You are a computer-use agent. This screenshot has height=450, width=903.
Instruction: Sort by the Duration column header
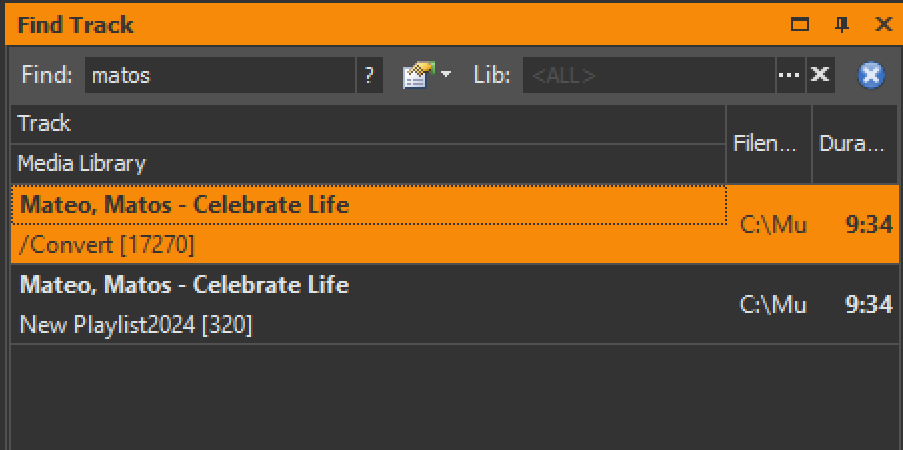click(853, 143)
